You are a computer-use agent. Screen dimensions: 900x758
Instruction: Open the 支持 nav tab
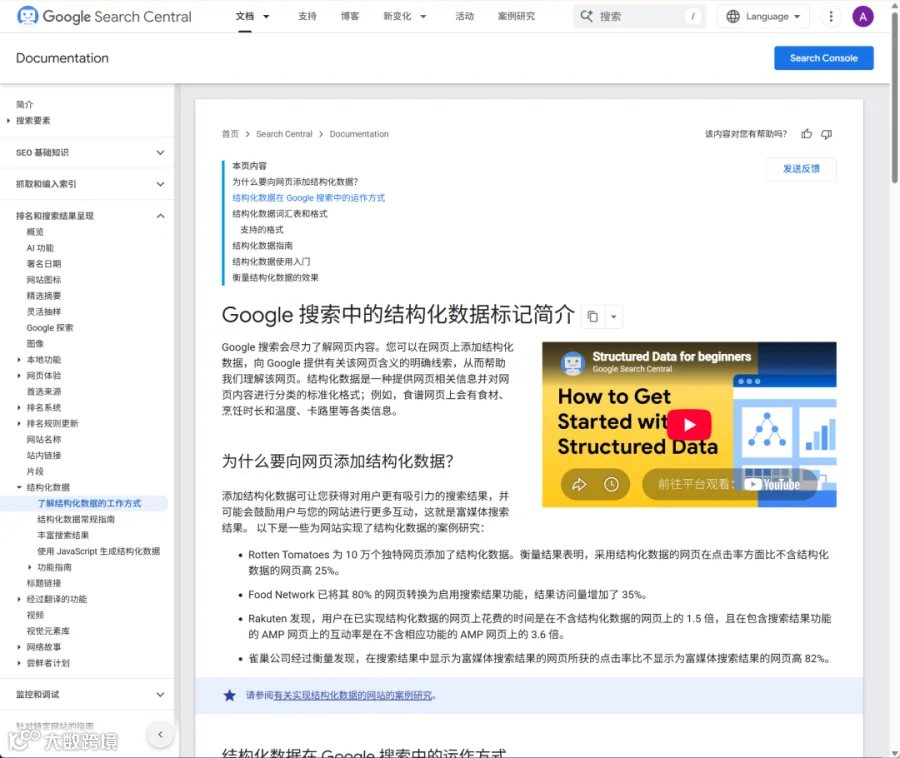coord(307,16)
